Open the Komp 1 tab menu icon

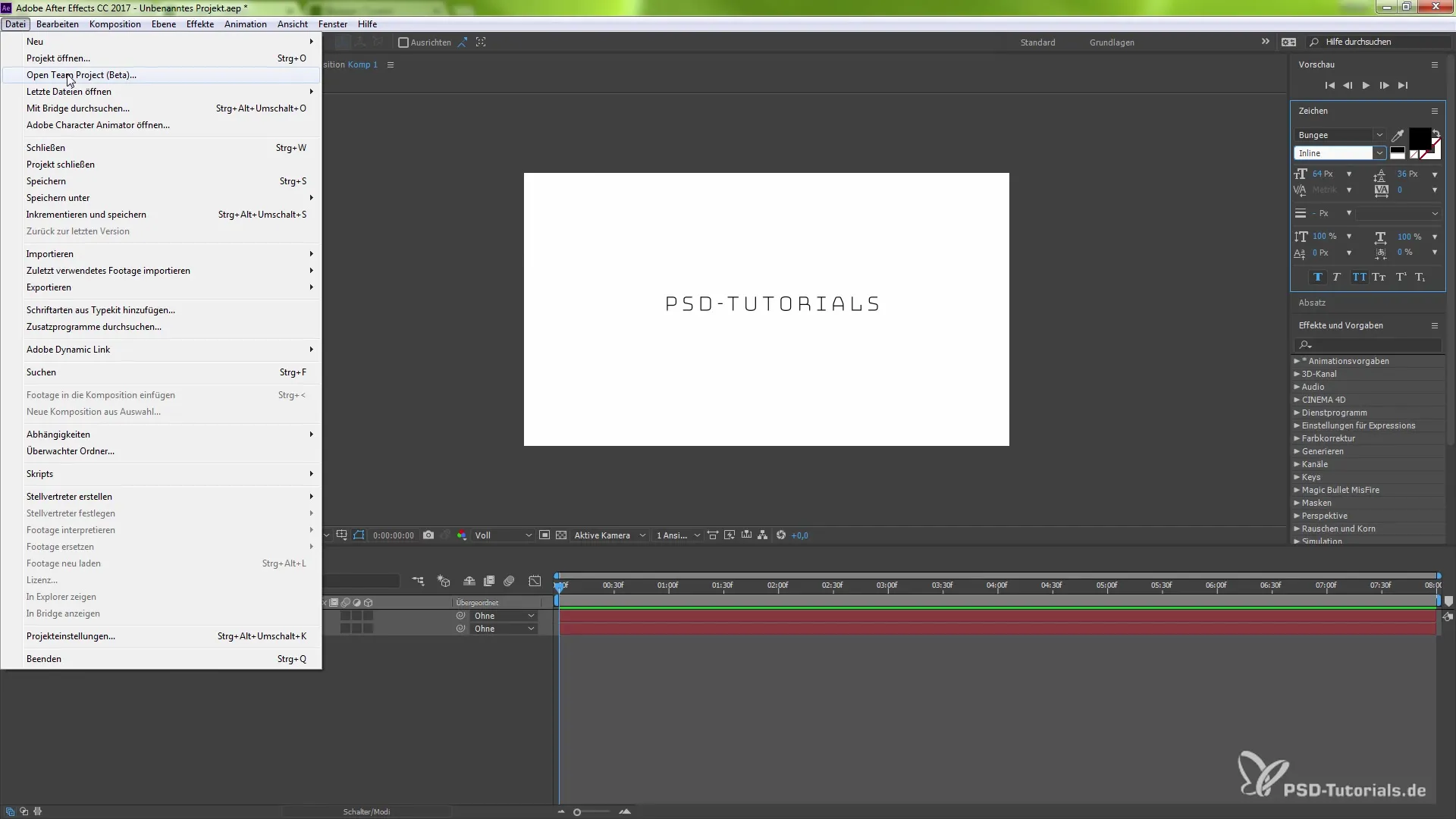point(391,64)
